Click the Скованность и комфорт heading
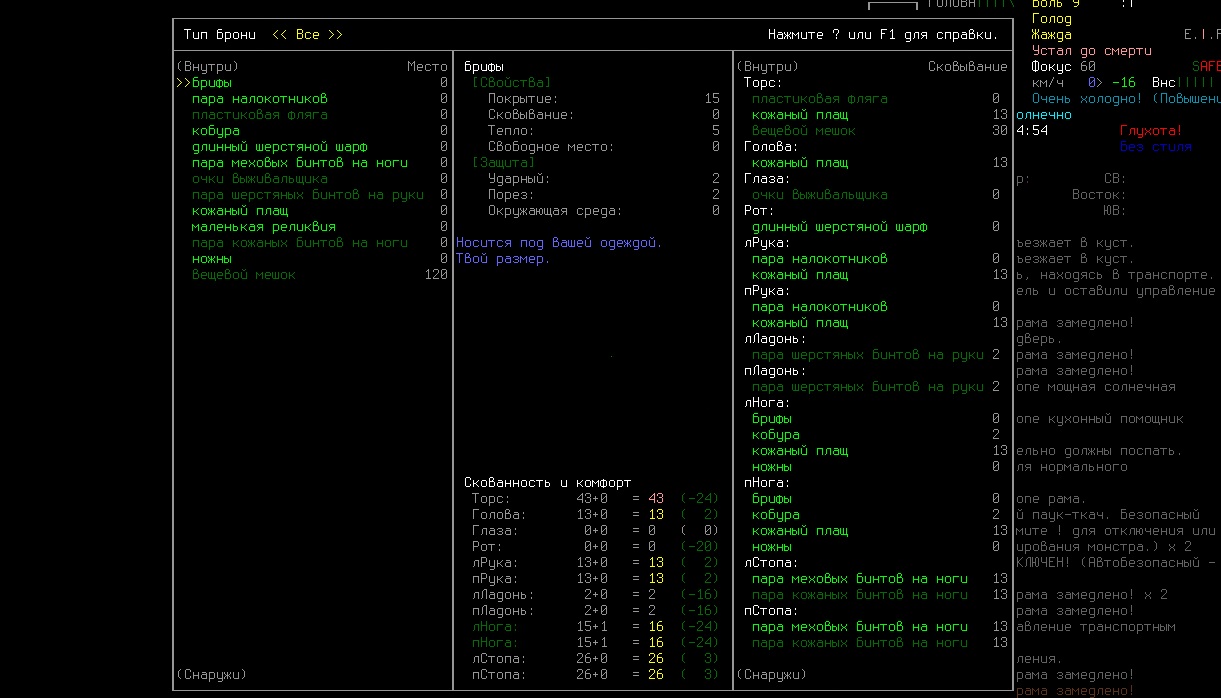The width and height of the screenshot is (1221, 698). (548, 482)
